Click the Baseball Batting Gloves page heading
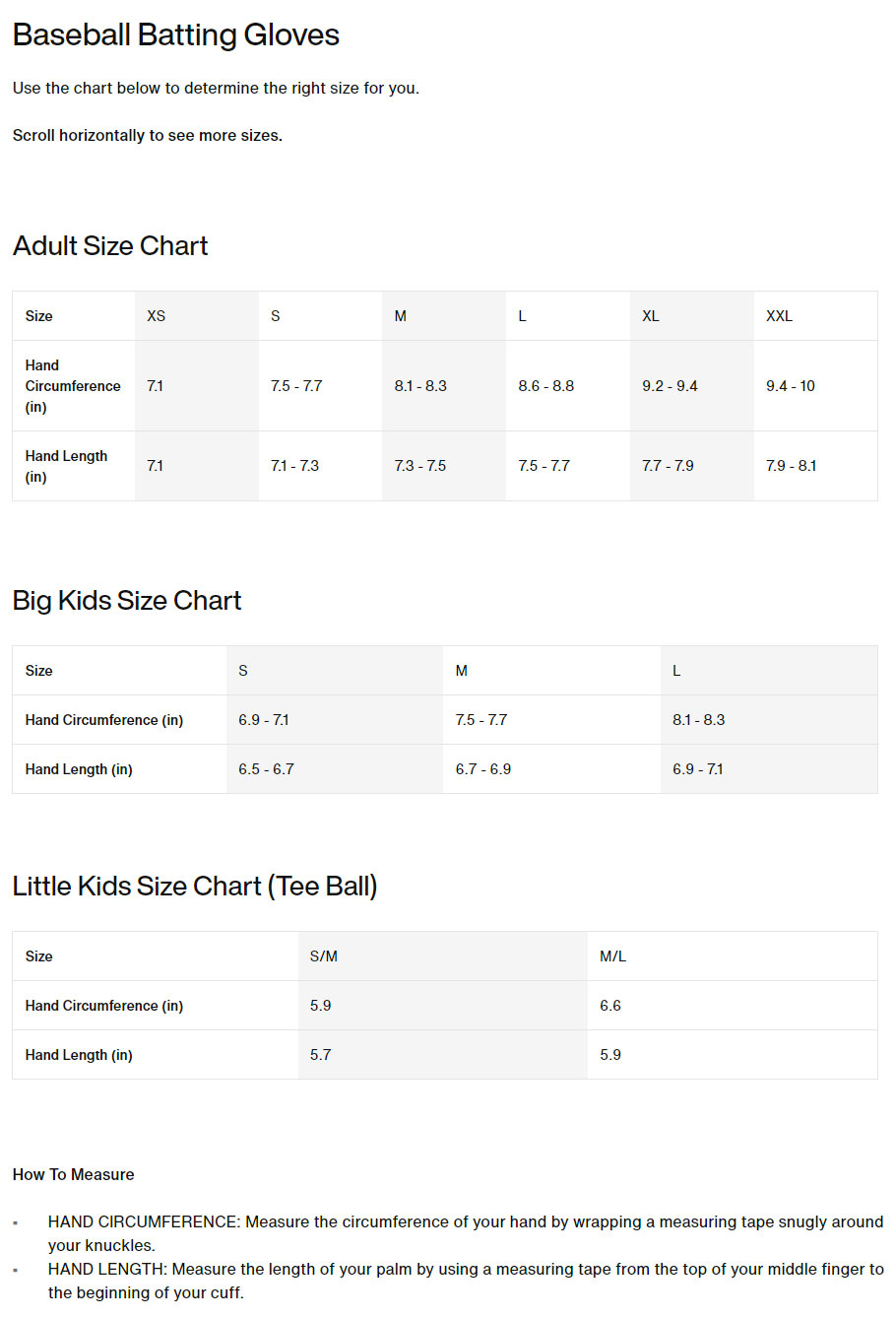Screen dimensions: 896x1318 175,35
